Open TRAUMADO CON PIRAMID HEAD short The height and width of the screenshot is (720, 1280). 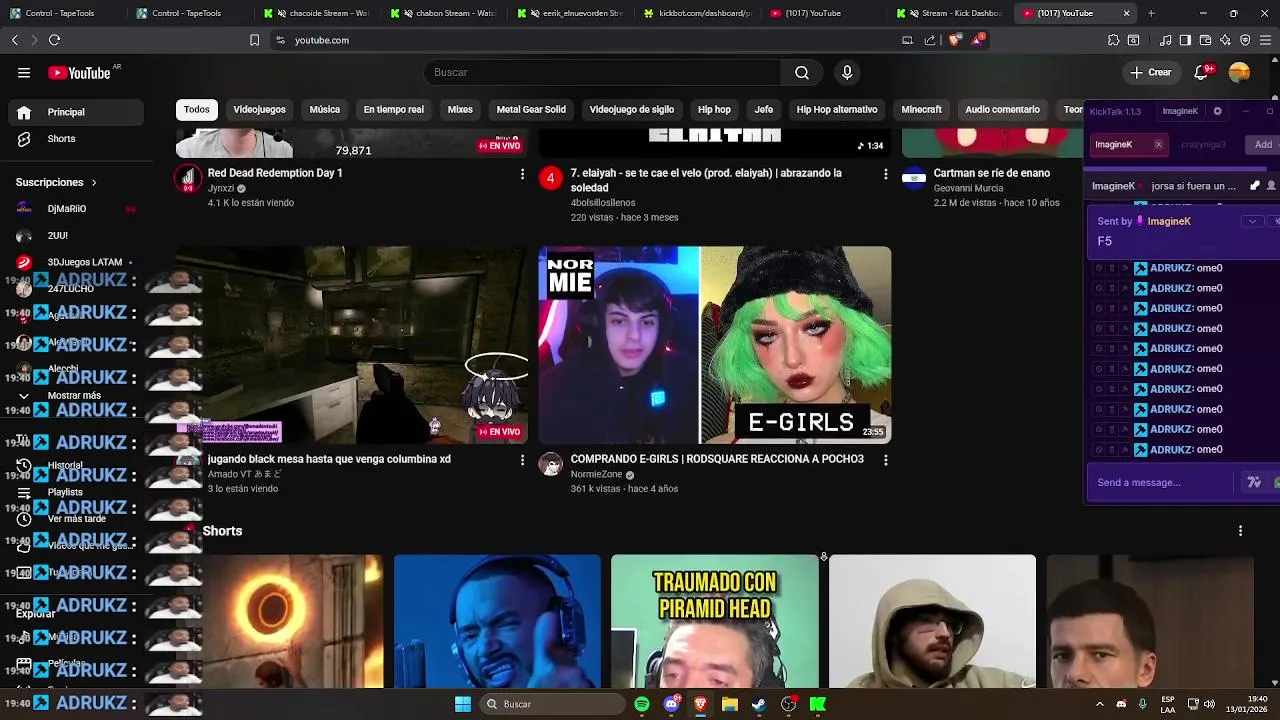715,621
